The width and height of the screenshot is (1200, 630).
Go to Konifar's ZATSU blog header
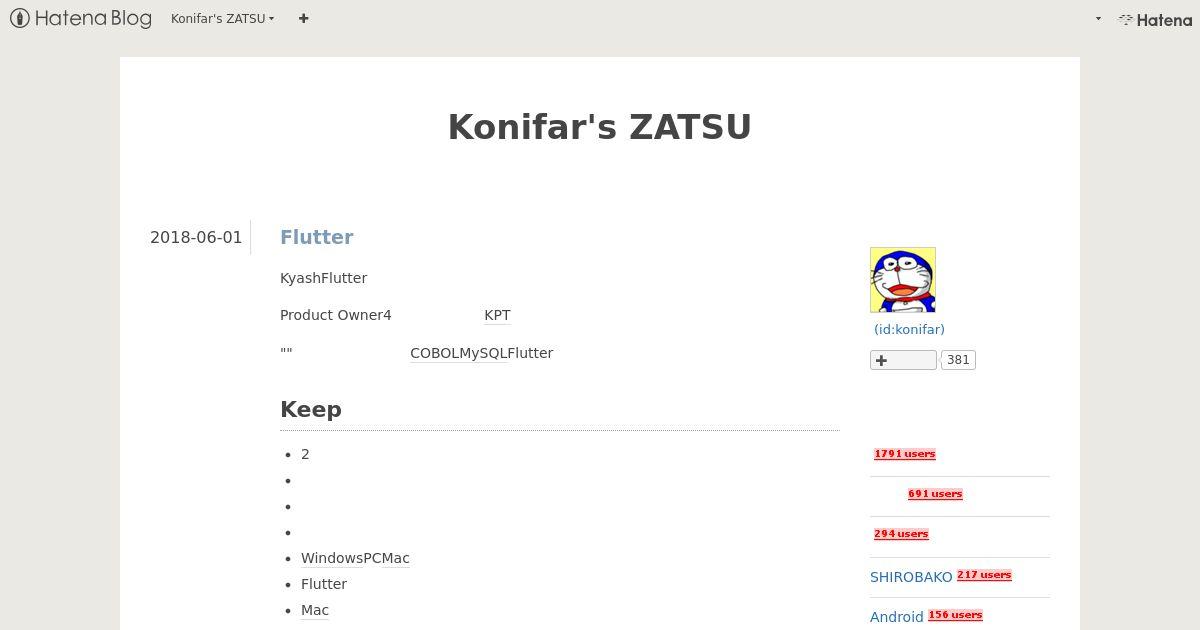(x=600, y=127)
